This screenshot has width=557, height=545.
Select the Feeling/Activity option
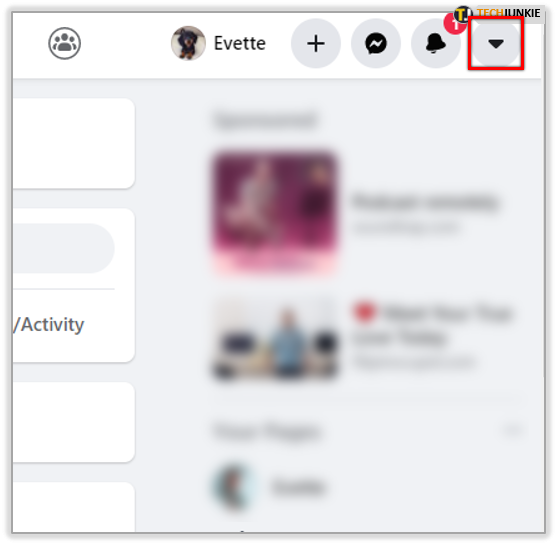point(49,324)
